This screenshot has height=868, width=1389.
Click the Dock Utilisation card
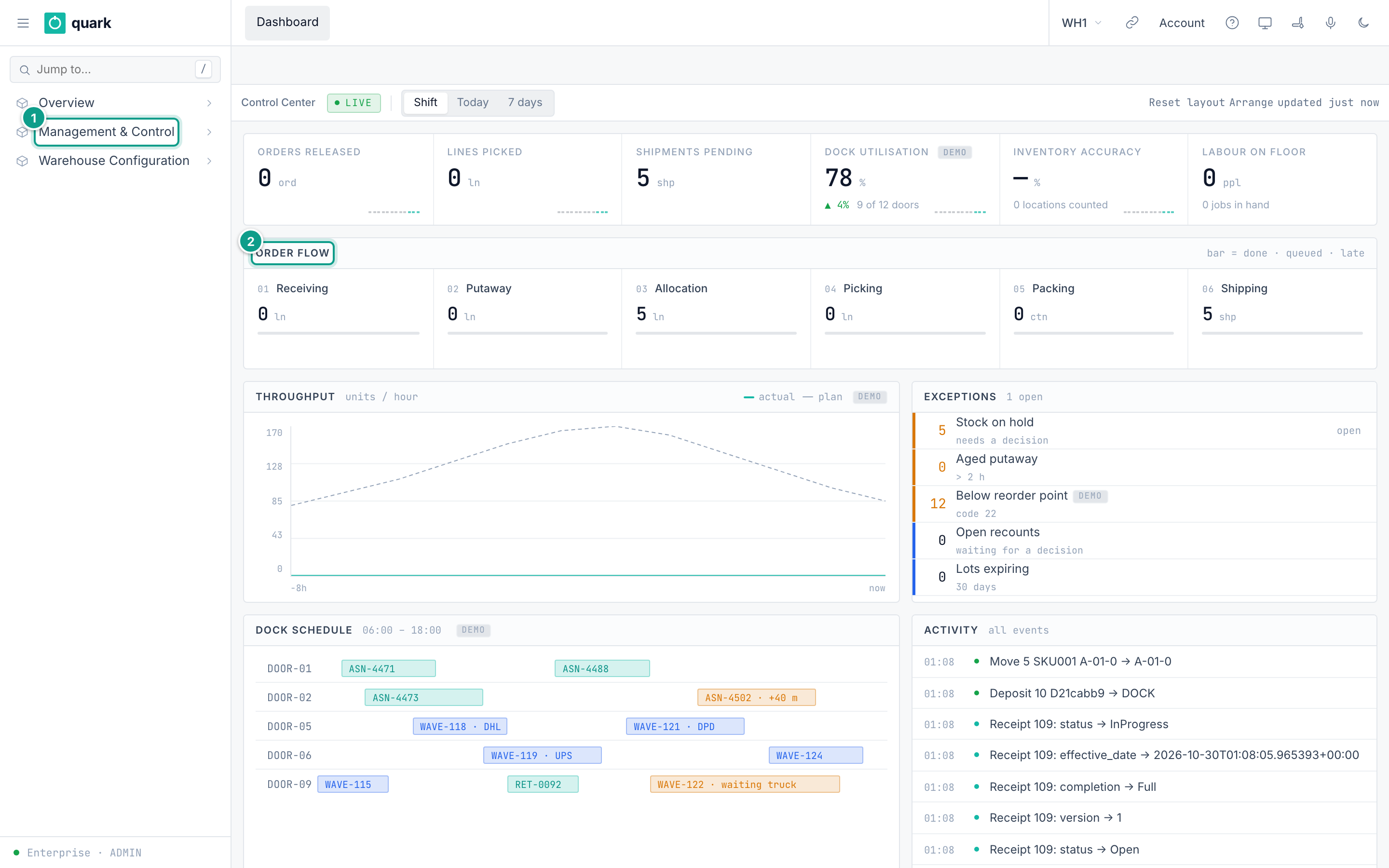tap(905, 180)
